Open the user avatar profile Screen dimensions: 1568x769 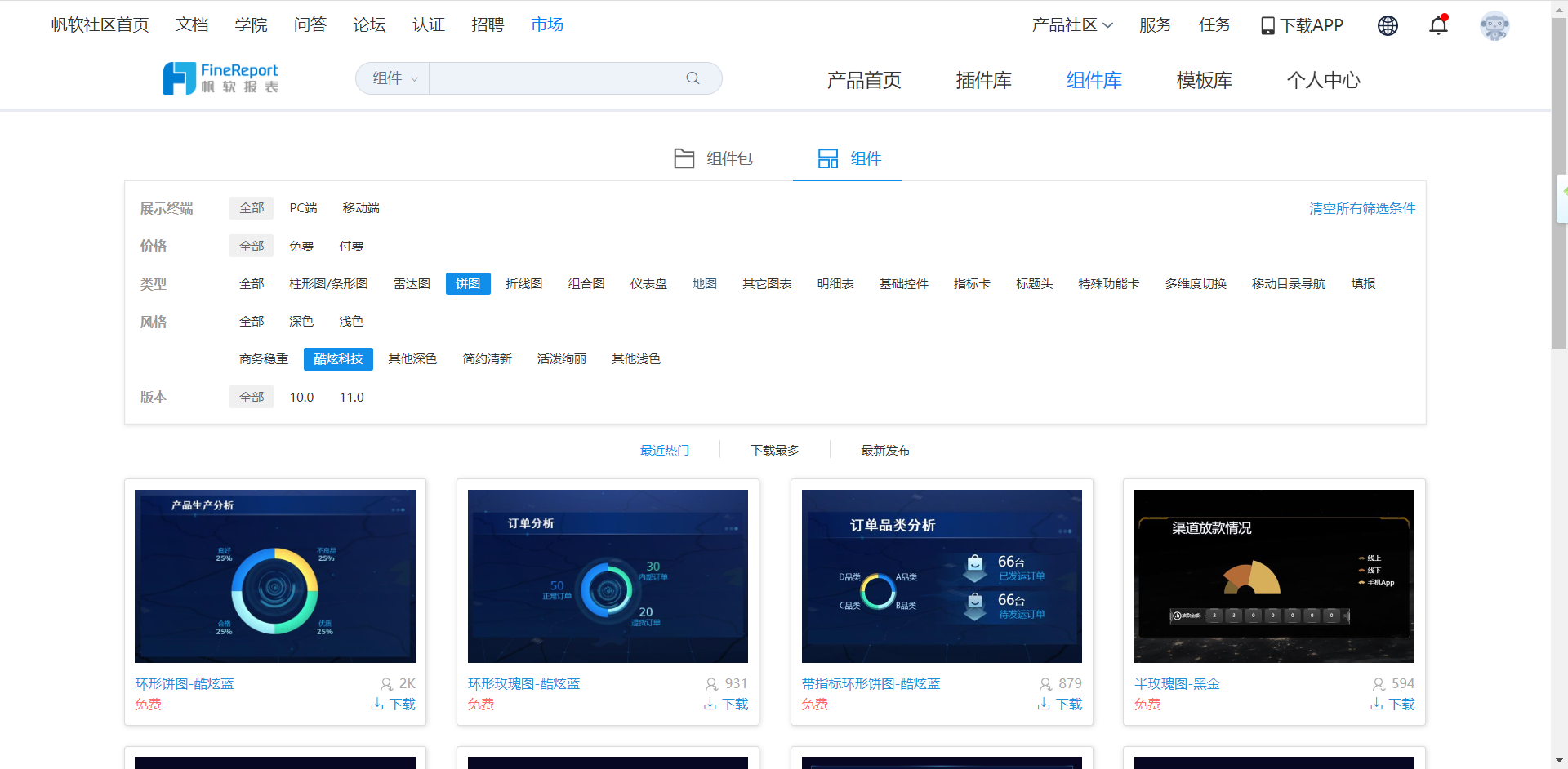click(1494, 25)
